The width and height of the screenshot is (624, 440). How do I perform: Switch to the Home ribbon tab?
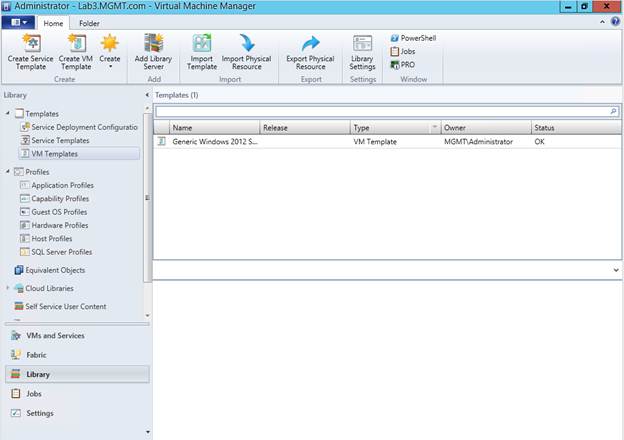pyautogui.click(x=53, y=23)
